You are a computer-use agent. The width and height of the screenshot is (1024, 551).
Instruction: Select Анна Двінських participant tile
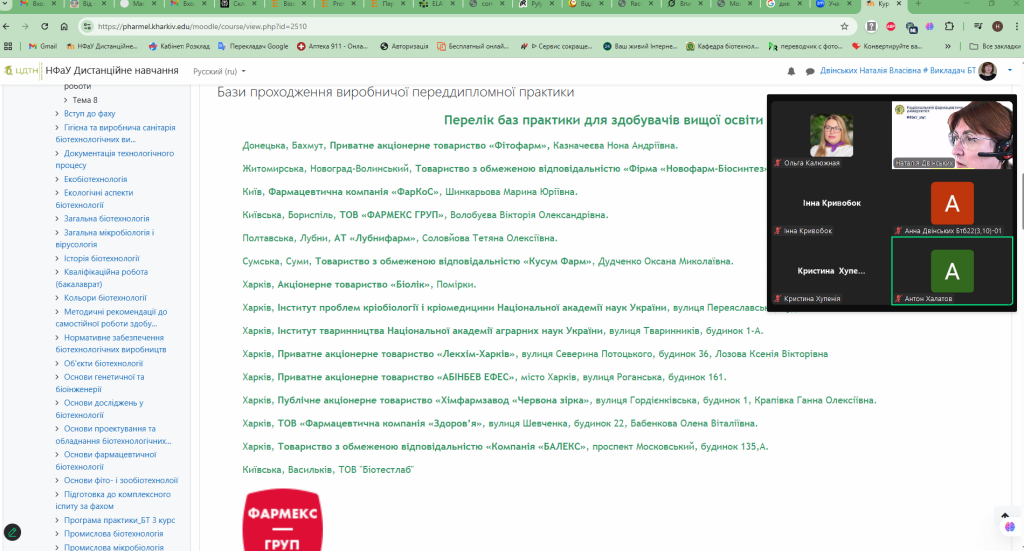pos(952,203)
